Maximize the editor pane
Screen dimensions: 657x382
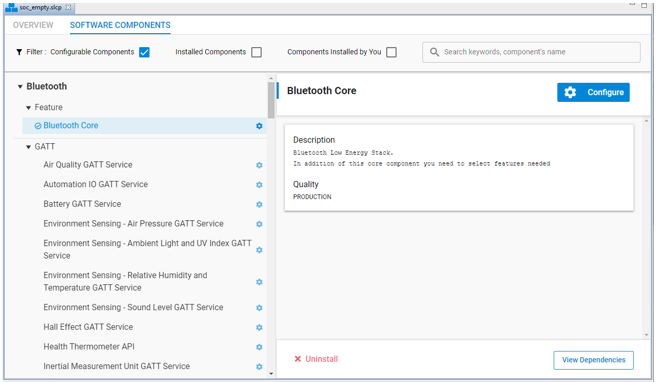[644, 5]
